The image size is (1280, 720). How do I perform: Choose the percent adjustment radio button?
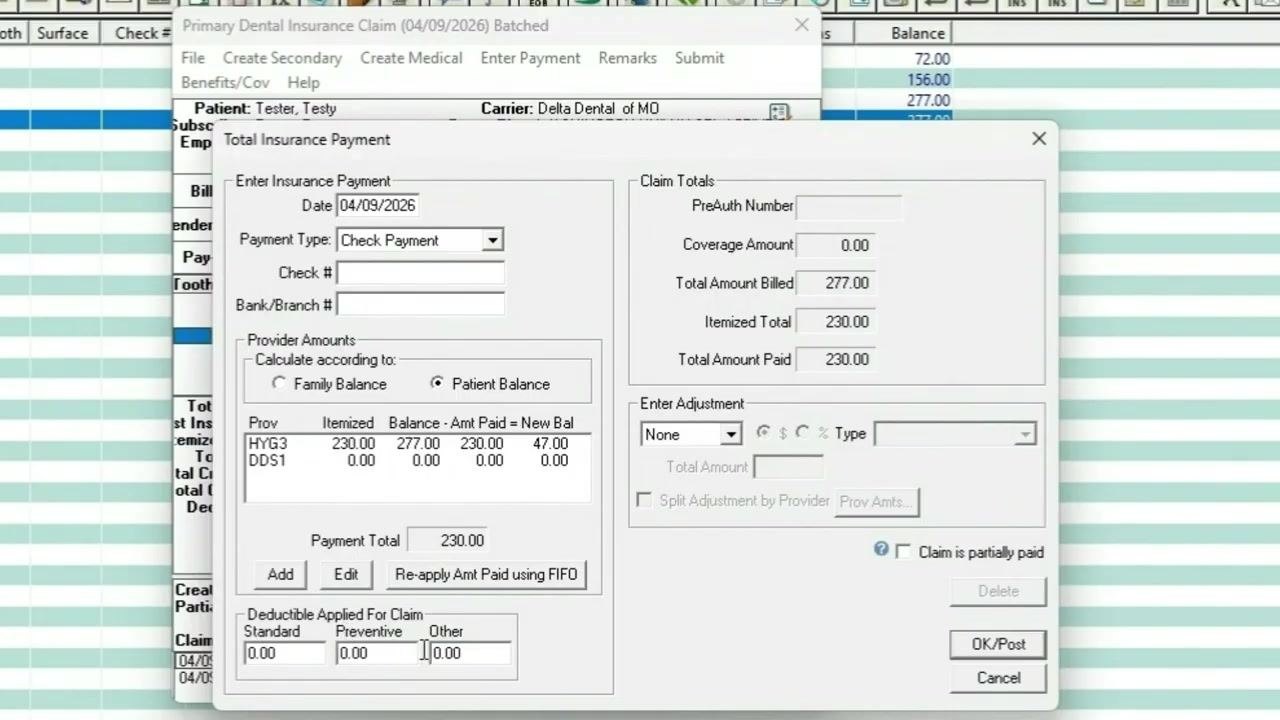pos(803,433)
